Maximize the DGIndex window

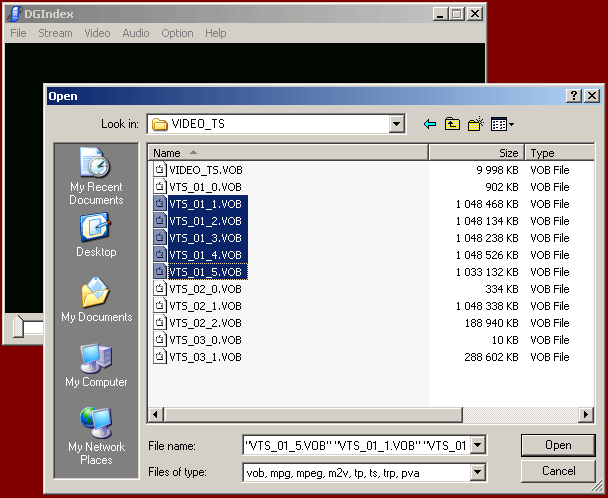click(457, 14)
